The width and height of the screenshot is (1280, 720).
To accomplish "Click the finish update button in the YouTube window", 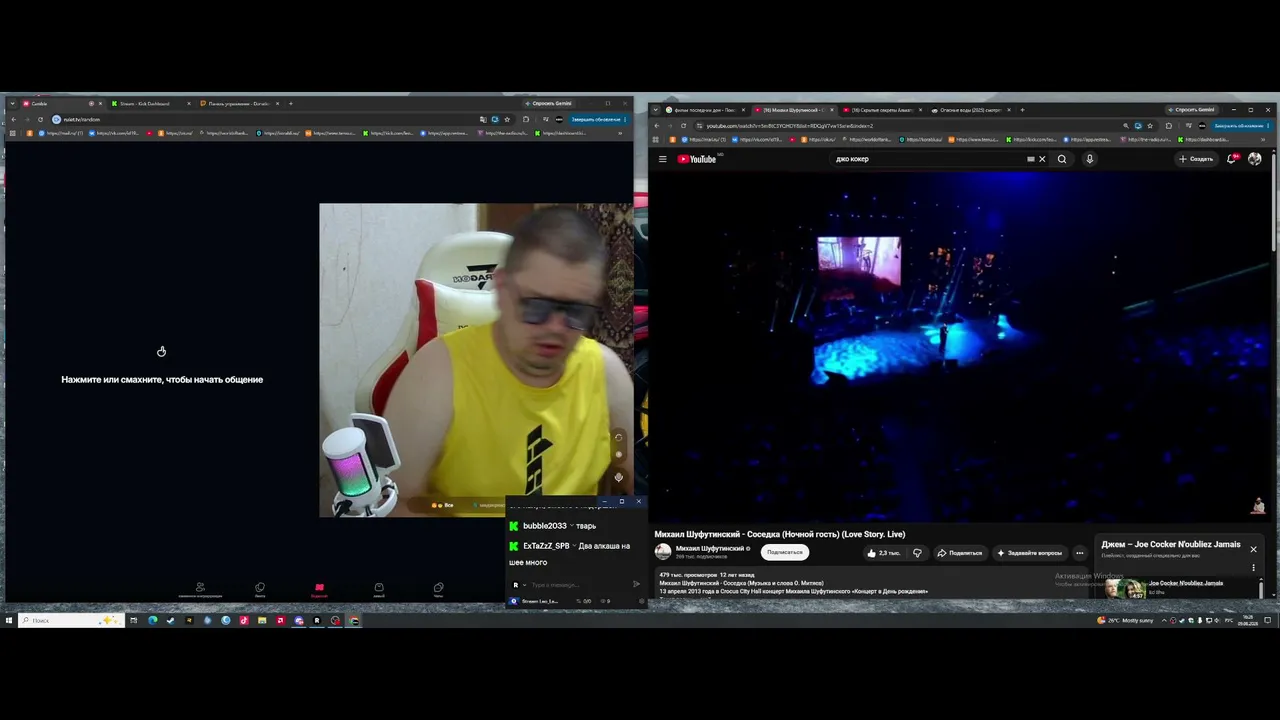I will pos(1240,126).
